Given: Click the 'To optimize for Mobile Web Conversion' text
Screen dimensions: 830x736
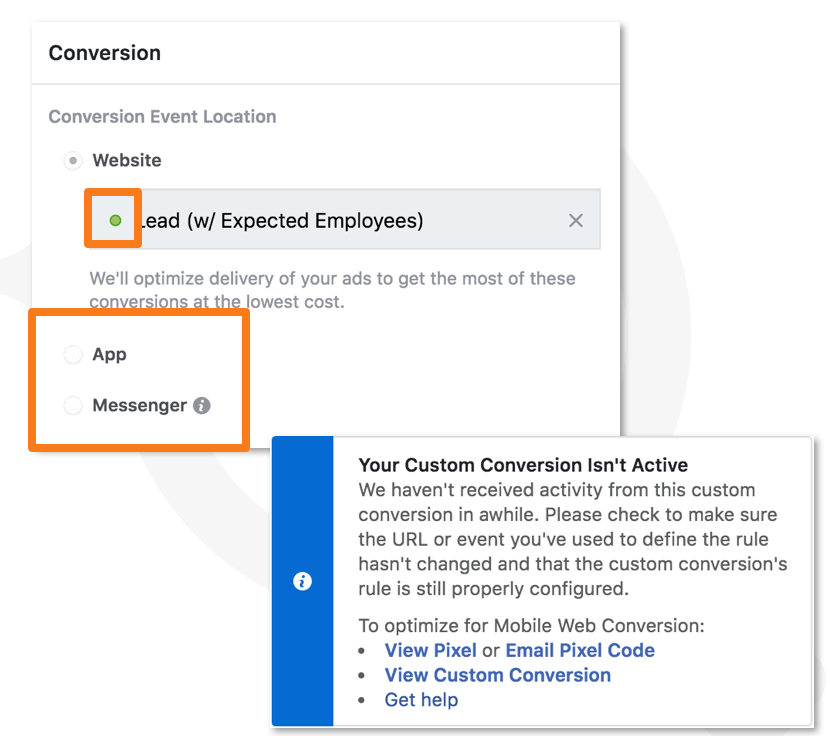Looking at the screenshot, I should pyautogui.click(x=531, y=626).
